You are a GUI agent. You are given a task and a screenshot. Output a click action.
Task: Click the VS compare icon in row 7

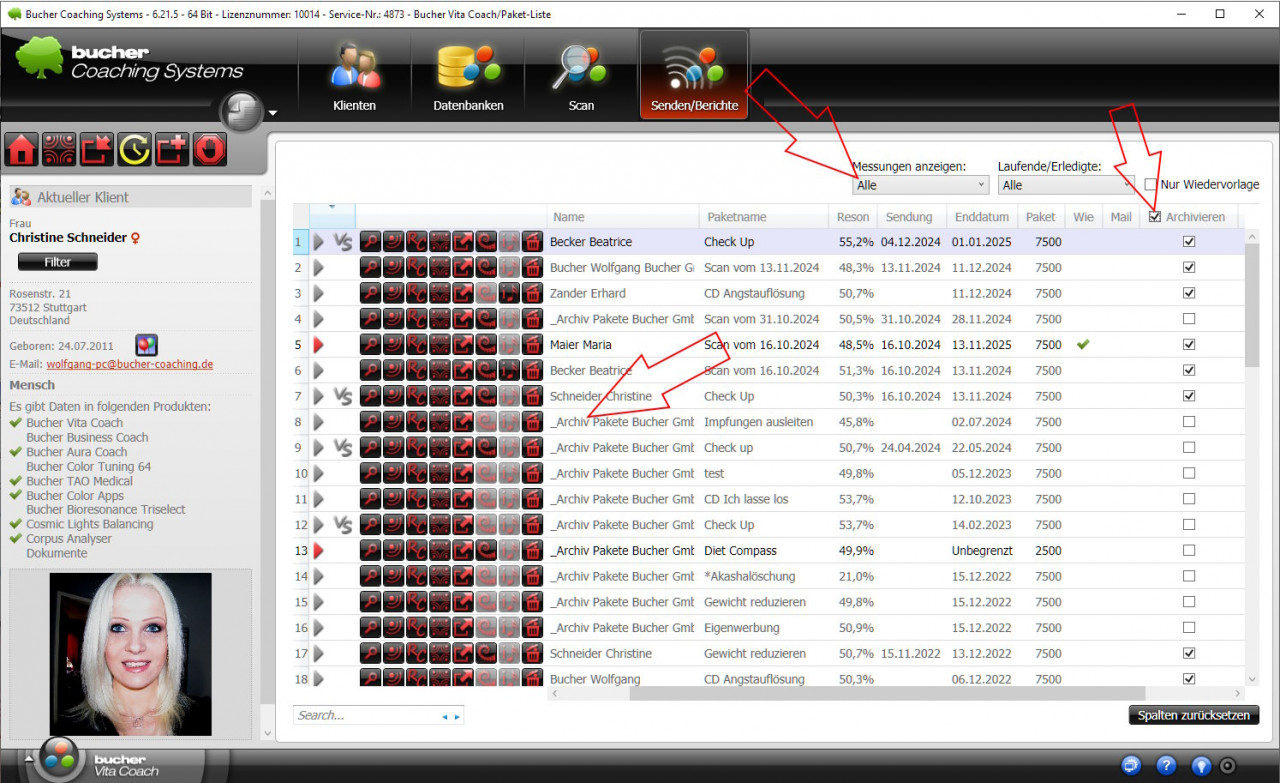pyautogui.click(x=343, y=396)
